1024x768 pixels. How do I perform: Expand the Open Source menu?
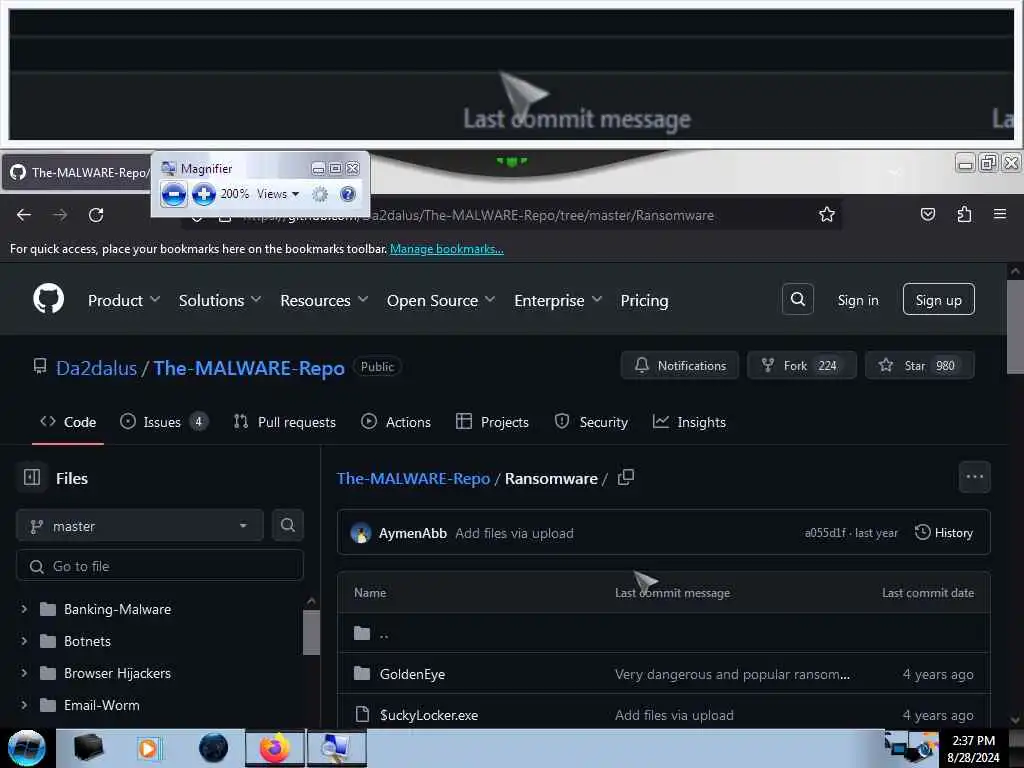pos(441,300)
